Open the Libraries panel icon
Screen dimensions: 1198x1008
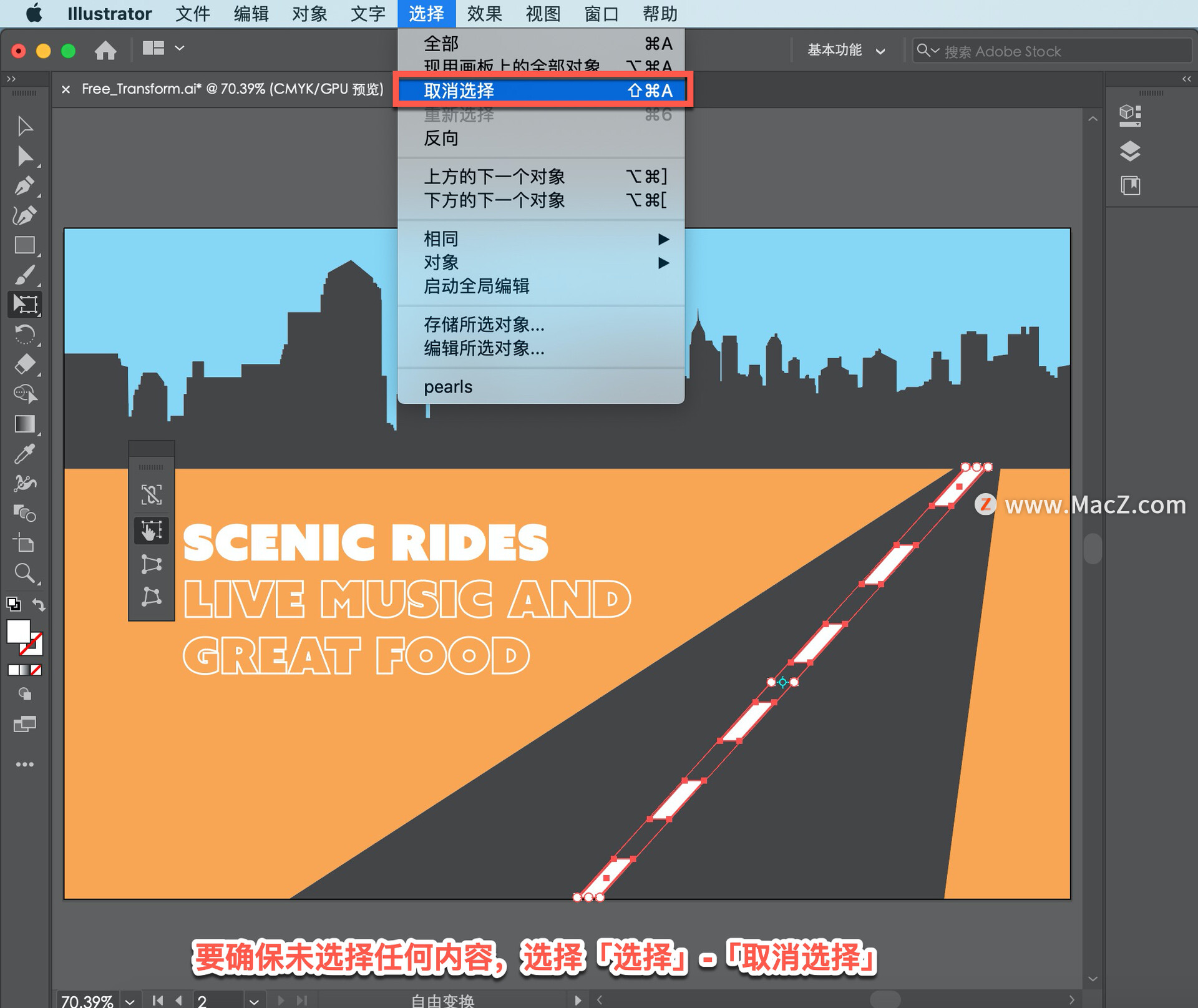[x=1130, y=185]
